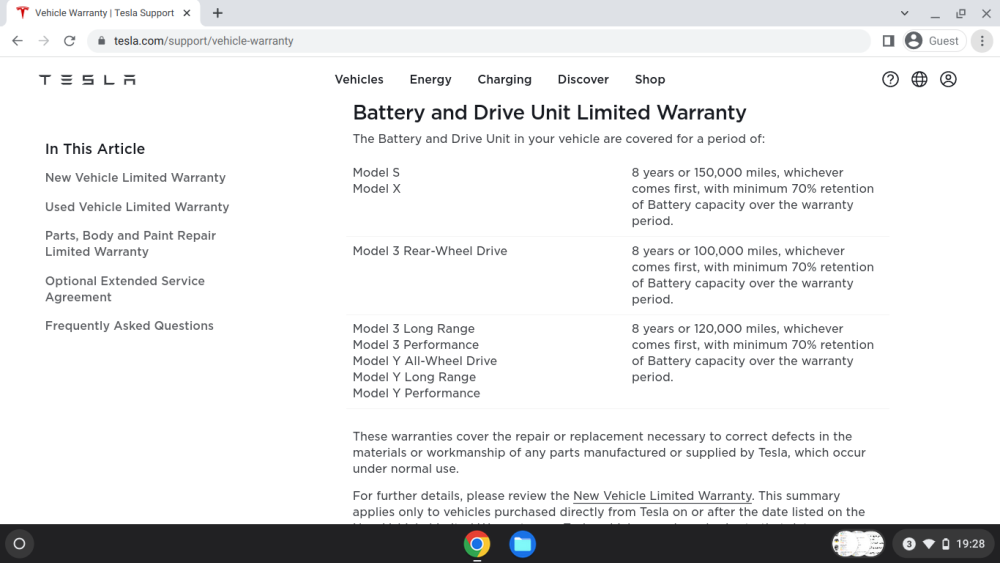The height and width of the screenshot is (563, 1000).
Task: Open the Tesla account profile icon
Action: [x=948, y=79]
